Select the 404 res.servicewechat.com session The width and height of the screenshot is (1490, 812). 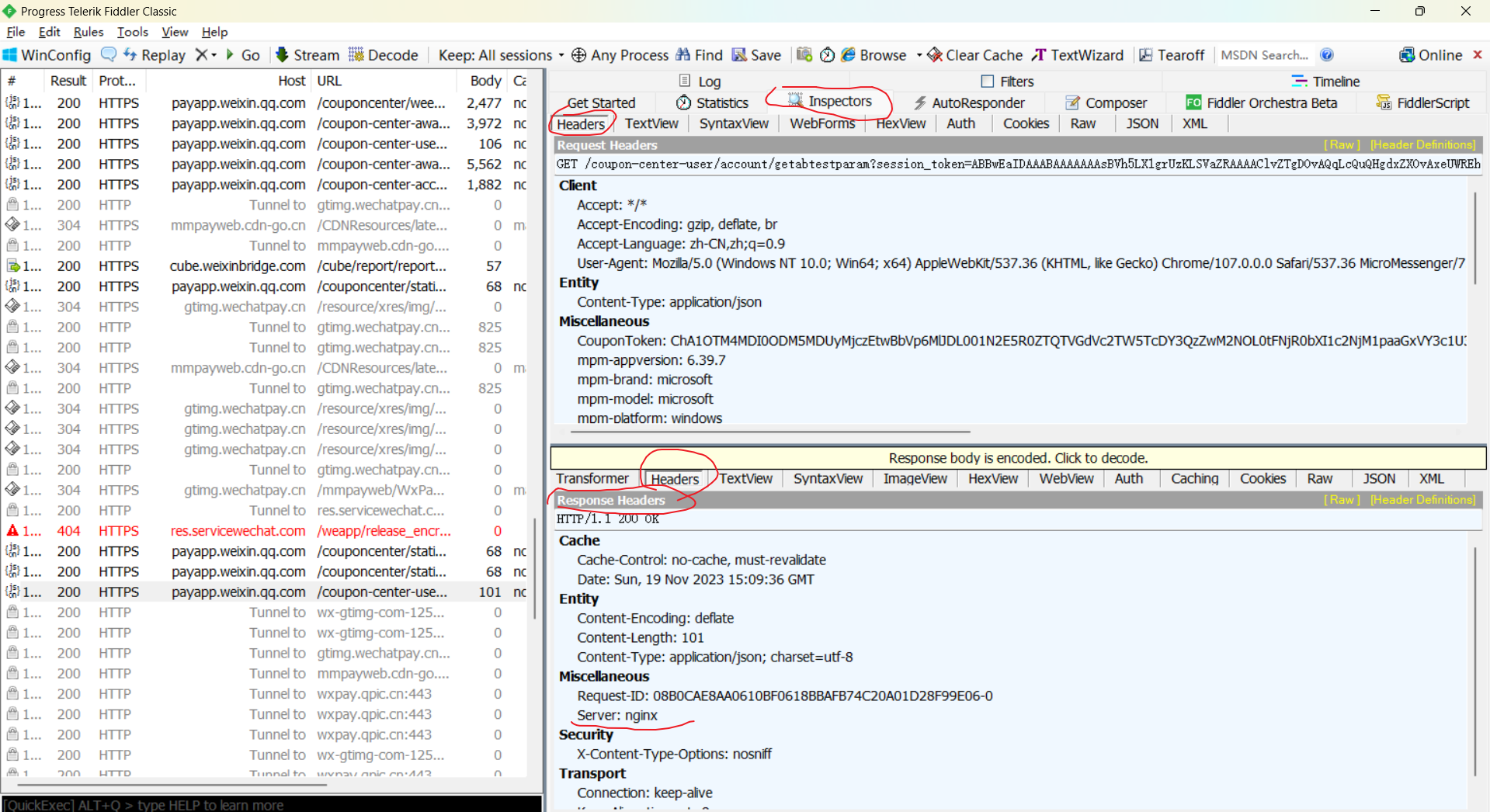coord(266,531)
